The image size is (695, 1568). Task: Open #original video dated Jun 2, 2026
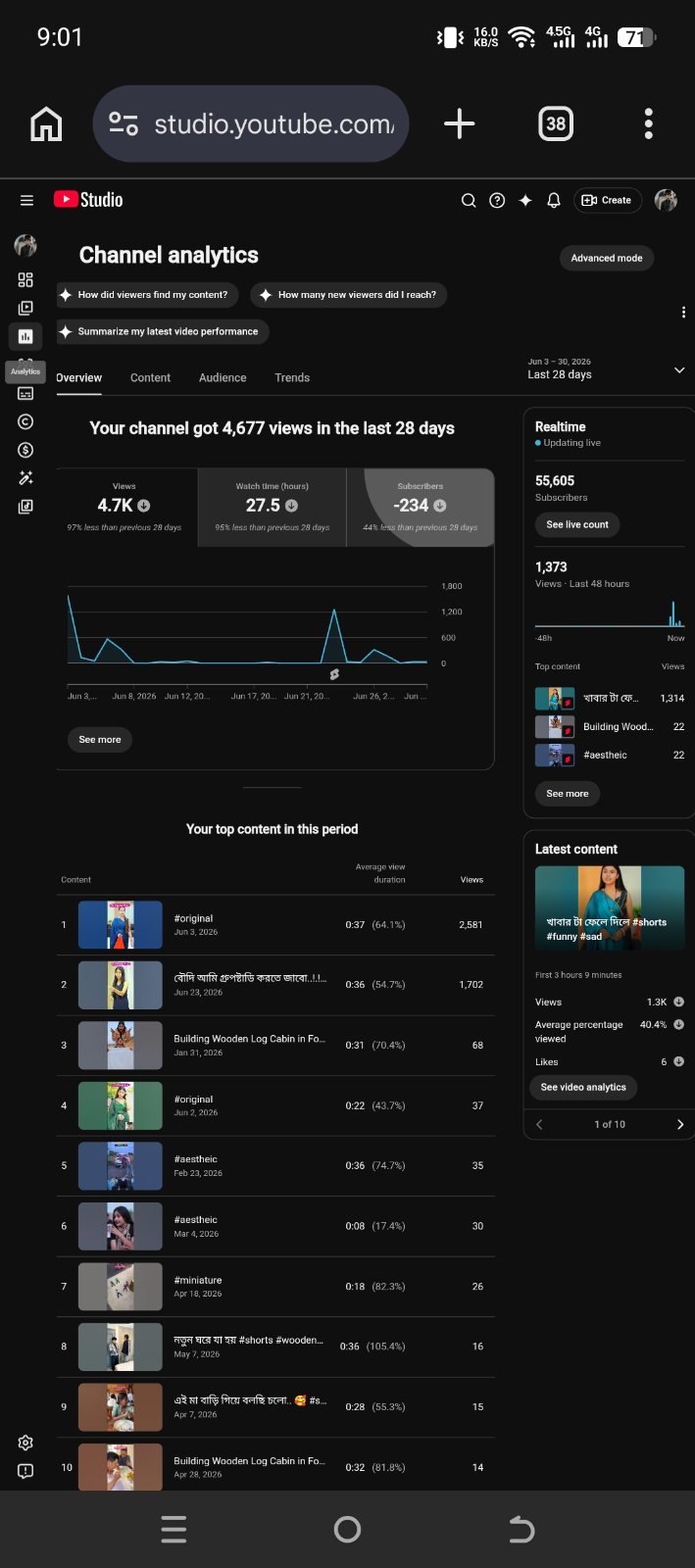click(193, 1100)
